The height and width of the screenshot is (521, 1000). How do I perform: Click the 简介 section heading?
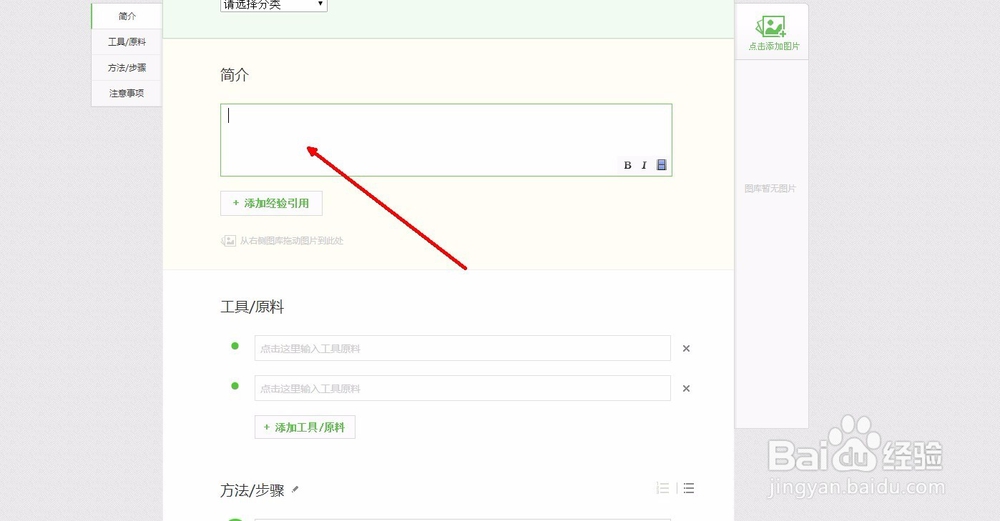[x=234, y=75]
